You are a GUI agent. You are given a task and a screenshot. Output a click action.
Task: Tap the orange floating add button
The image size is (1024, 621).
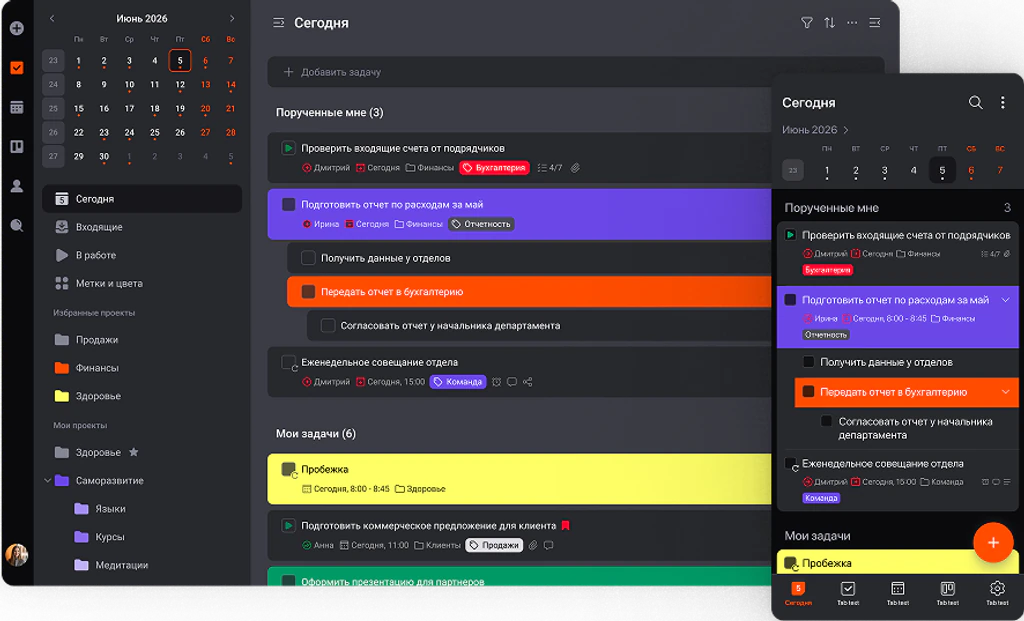pos(993,542)
